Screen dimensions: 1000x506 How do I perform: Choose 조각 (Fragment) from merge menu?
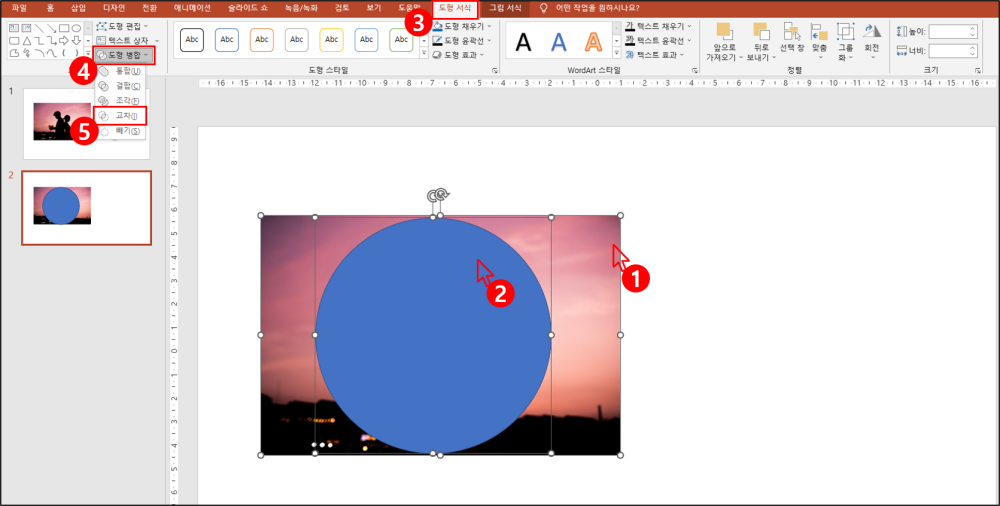120,101
